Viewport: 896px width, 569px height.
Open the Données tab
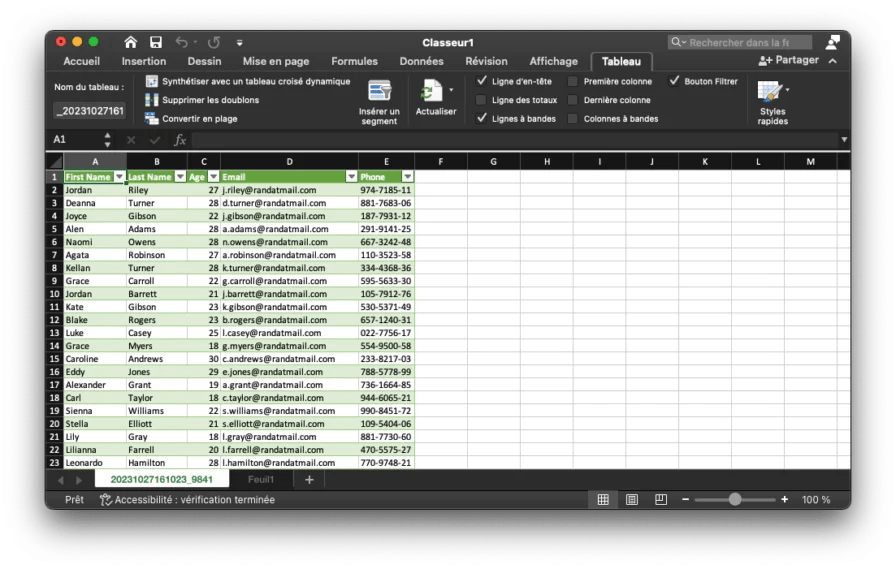tap(422, 61)
